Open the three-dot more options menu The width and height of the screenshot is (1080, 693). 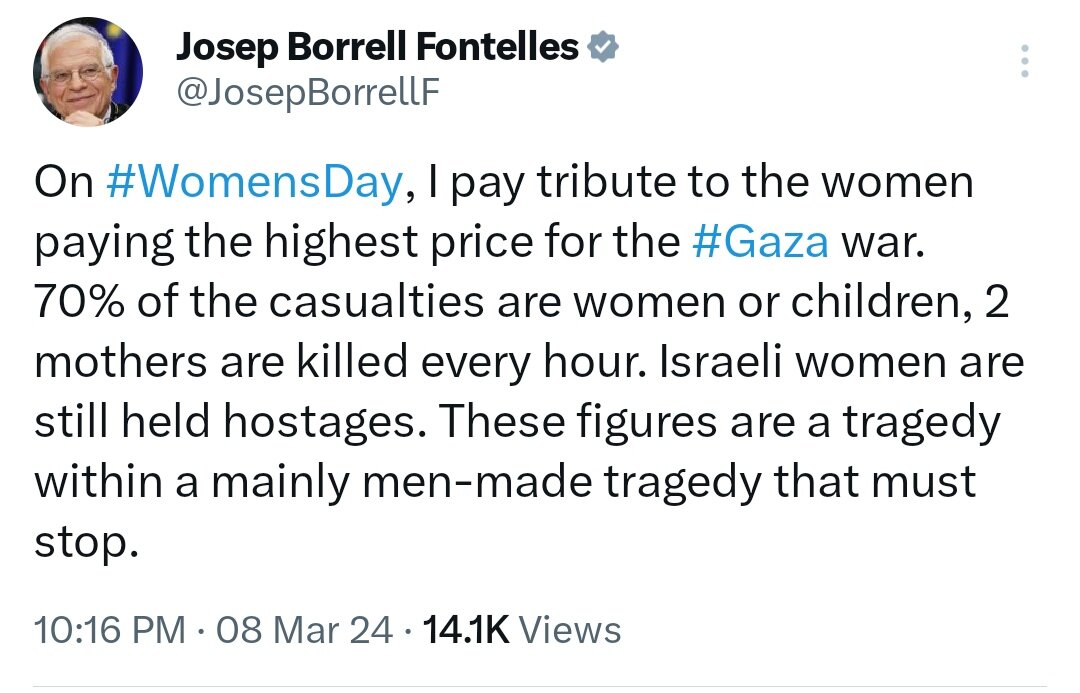(1022, 62)
